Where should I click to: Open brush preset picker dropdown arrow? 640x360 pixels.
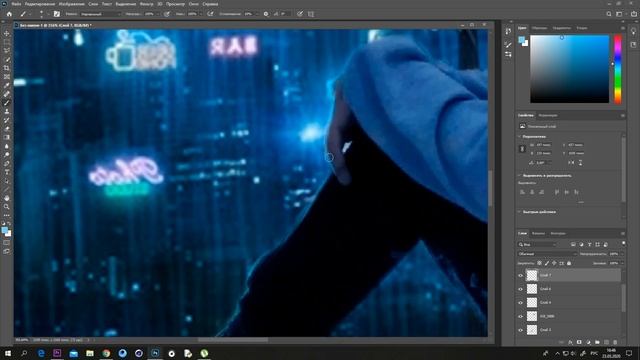click(x=47, y=14)
